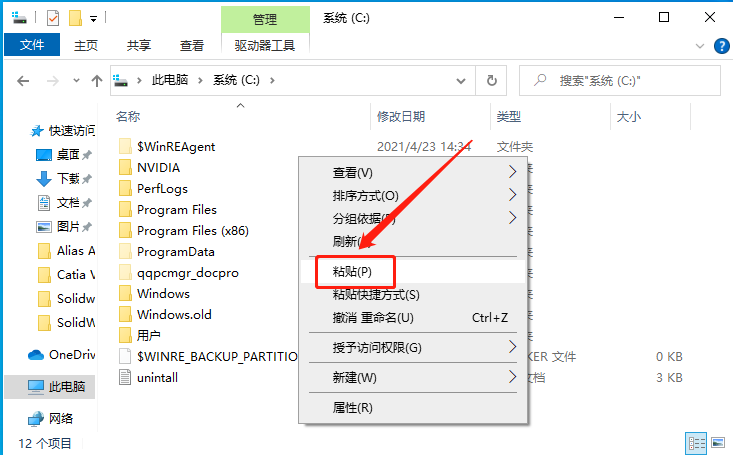Choose 撤消 重命名(U) from the context menu
This screenshot has height=455, width=733.
pos(413,318)
